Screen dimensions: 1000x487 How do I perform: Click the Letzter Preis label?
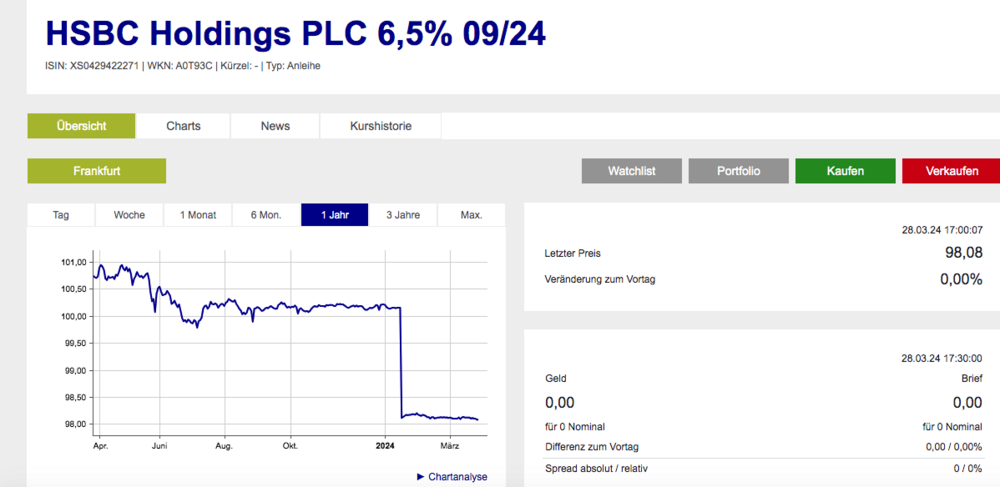pos(573,254)
